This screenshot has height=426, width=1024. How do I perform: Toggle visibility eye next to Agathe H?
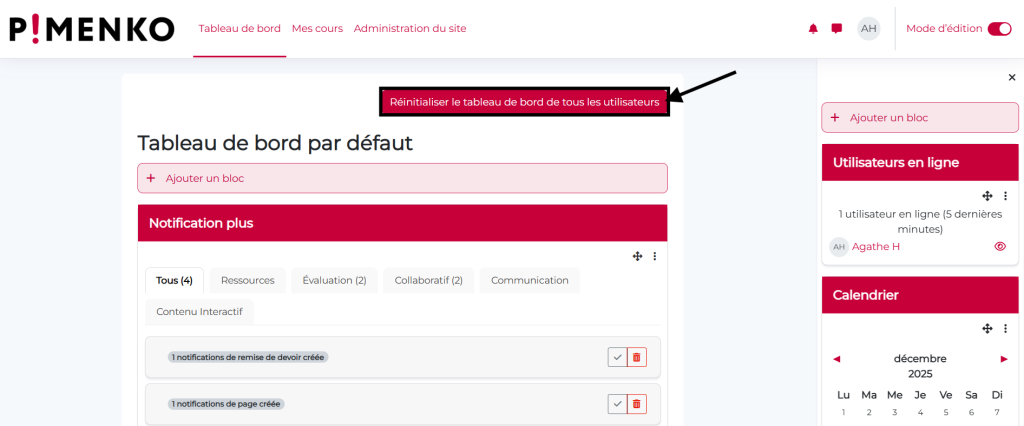[x=1000, y=246]
